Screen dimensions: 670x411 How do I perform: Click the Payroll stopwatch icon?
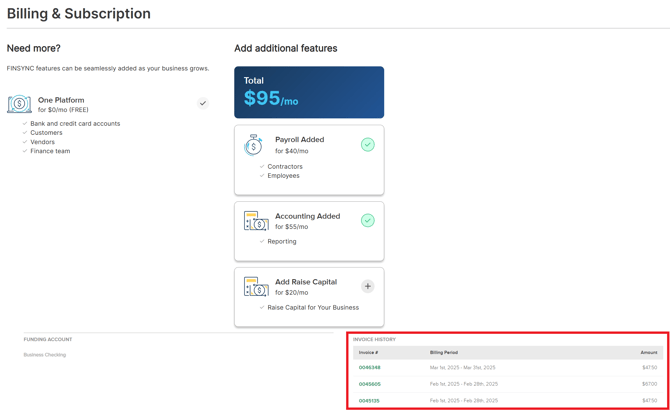(x=254, y=145)
